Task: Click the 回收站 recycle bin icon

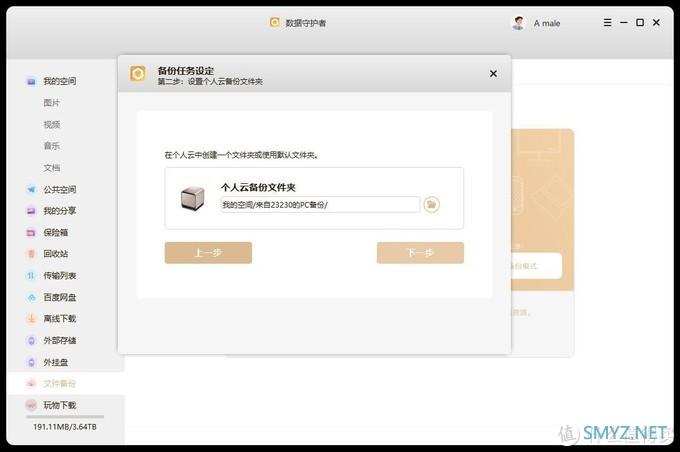Action: tap(31, 254)
